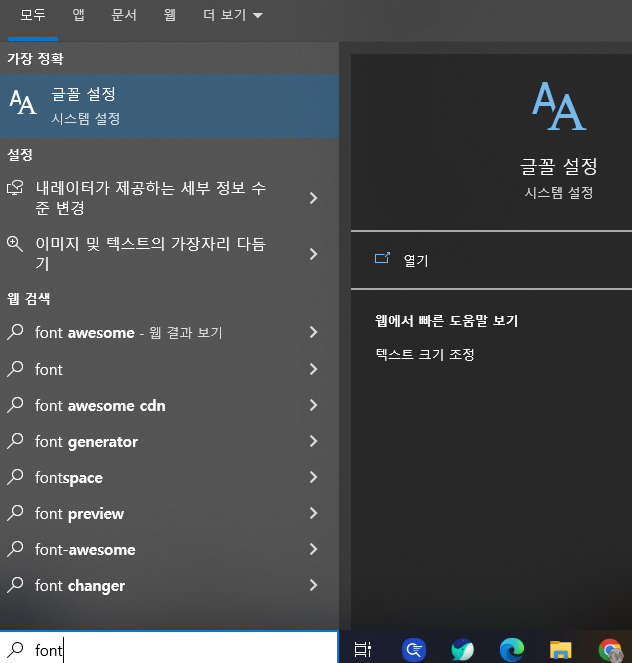Expand the 더 보기 dropdown
The height and width of the screenshot is (663, 632).
(233, 16)
